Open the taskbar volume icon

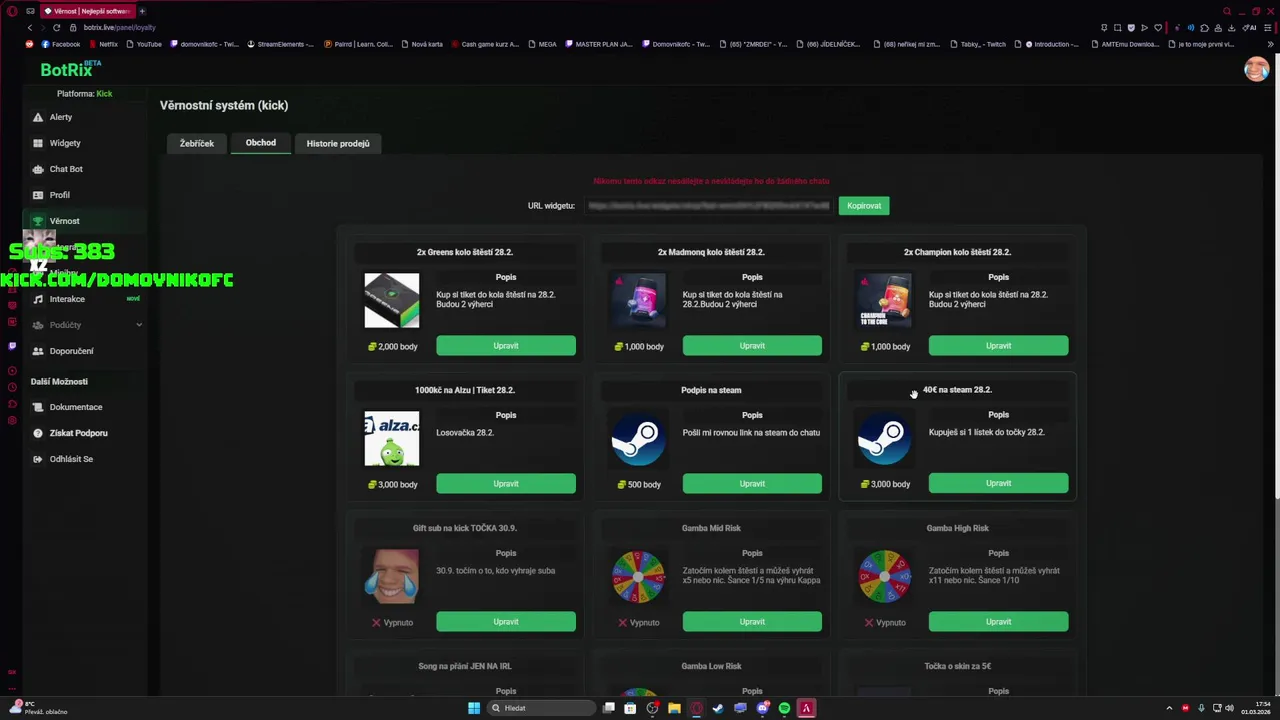[1229, 708]
